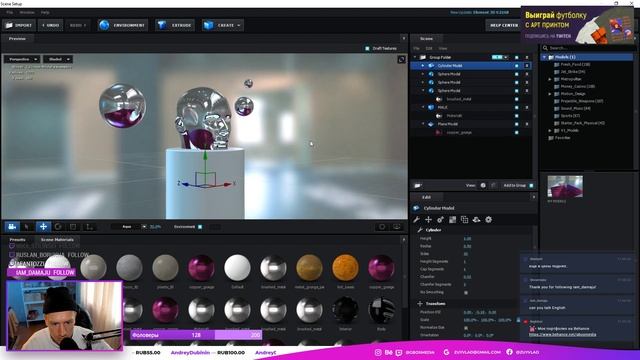Open the File menu in the title bar area
The width and height of the screenshot is (640, 360).
tap(9, 13)
